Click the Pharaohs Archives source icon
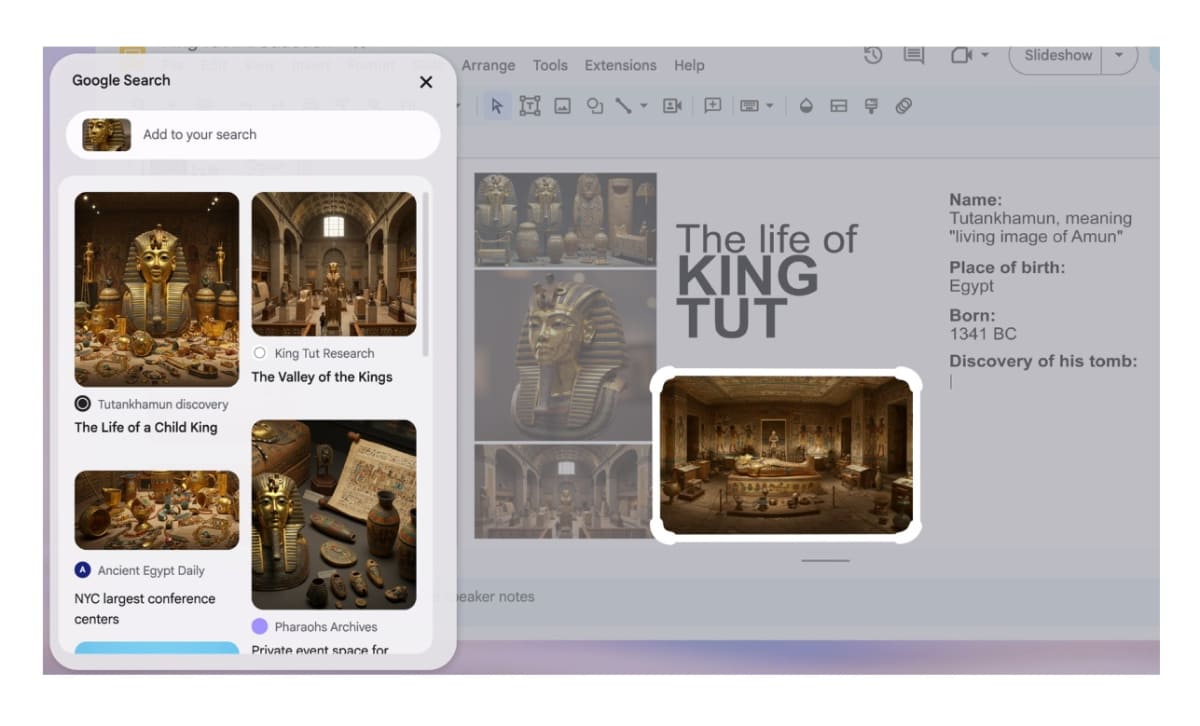This screenshot has height=726, width=1200. (260, 626)
